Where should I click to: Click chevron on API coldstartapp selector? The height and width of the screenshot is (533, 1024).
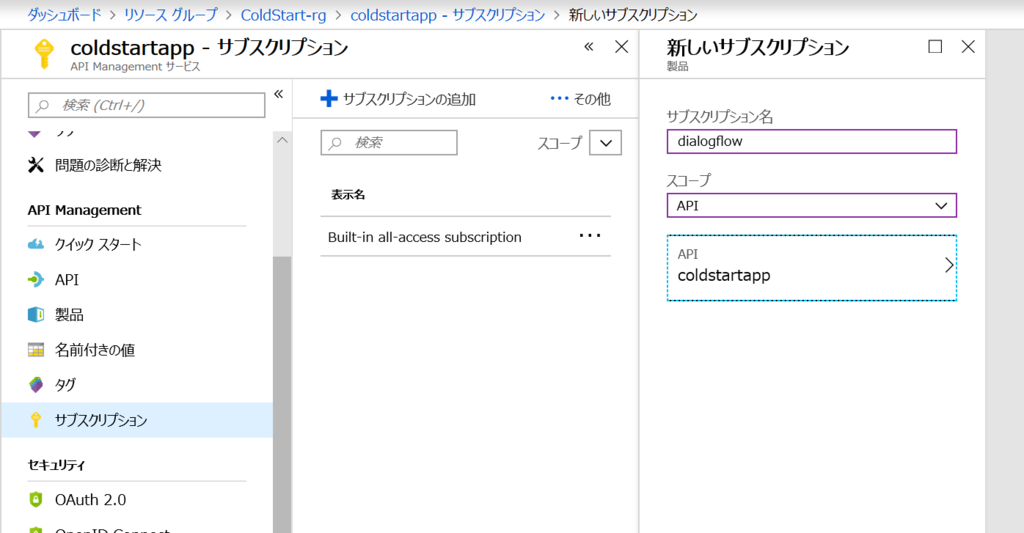pos(949,265)
